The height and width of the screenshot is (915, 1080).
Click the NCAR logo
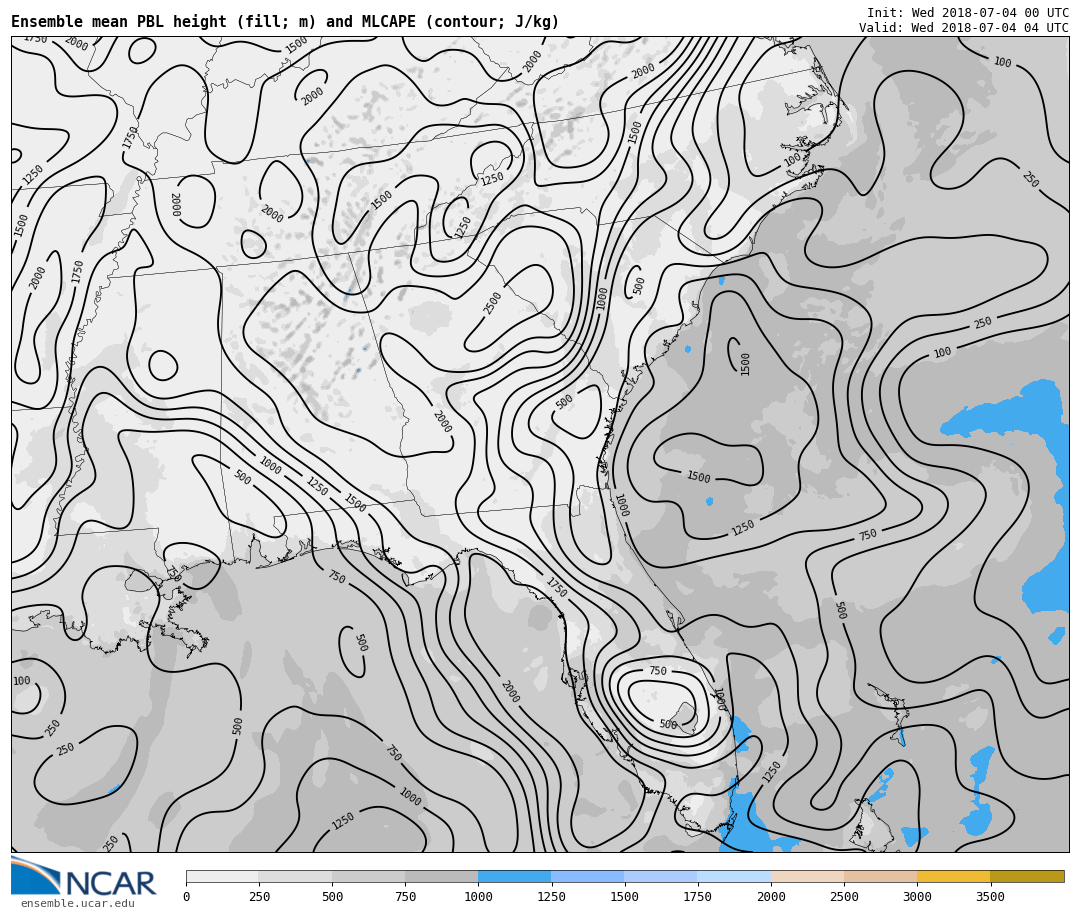pyautogui.click(x=84, y=877)
